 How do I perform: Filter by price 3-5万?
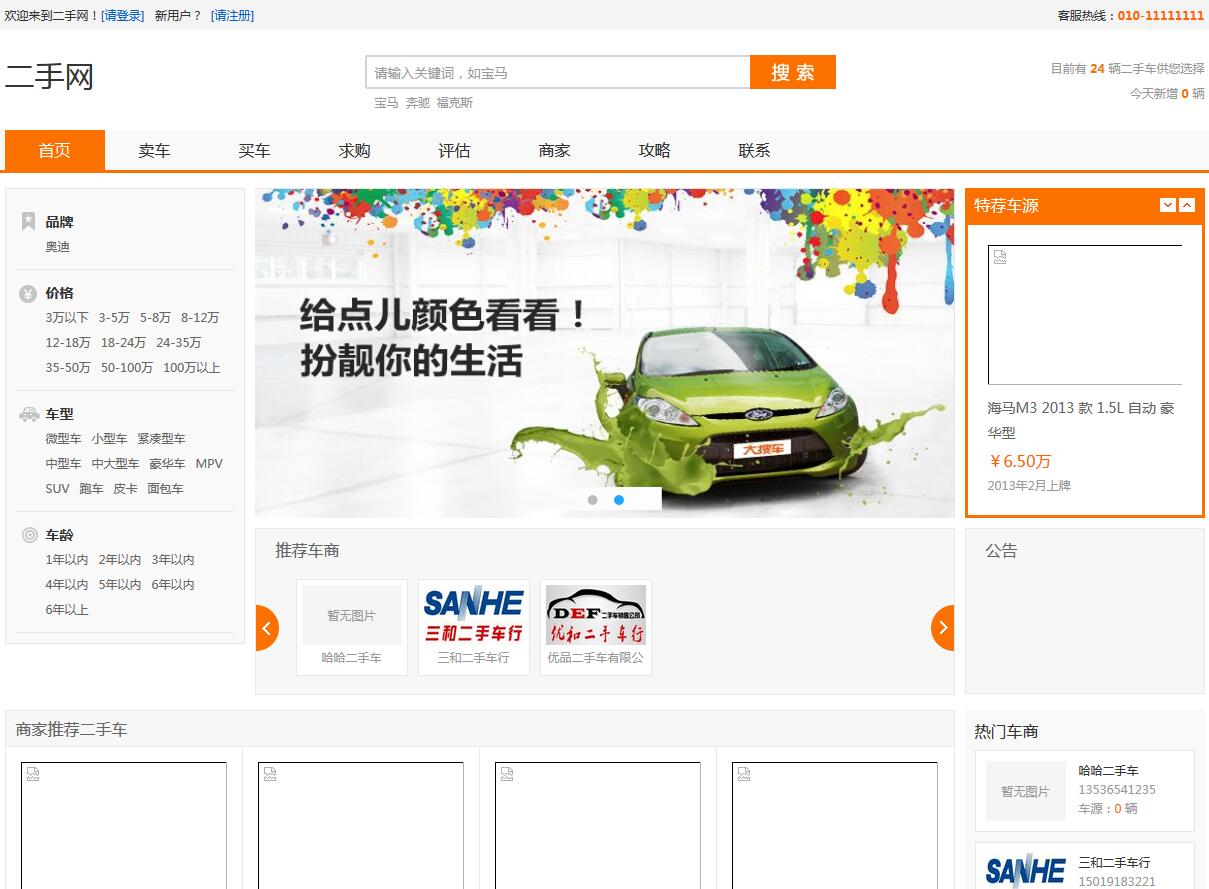114,318
